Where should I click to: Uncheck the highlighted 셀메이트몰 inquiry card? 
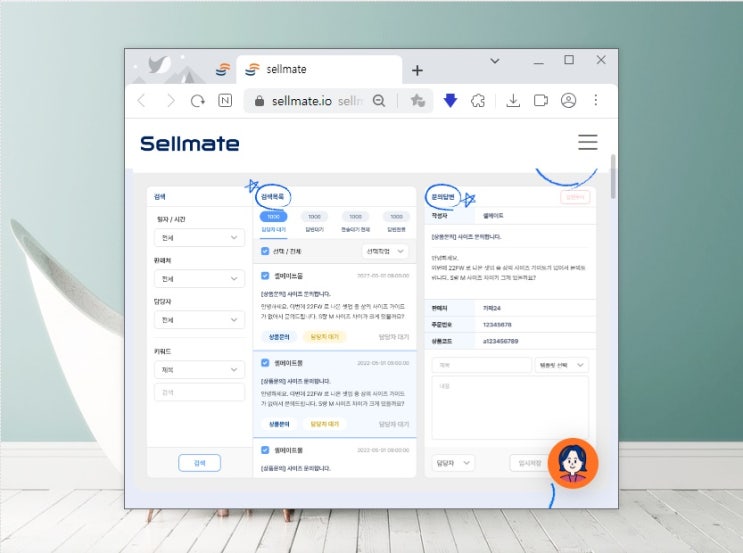click(265, 363)
